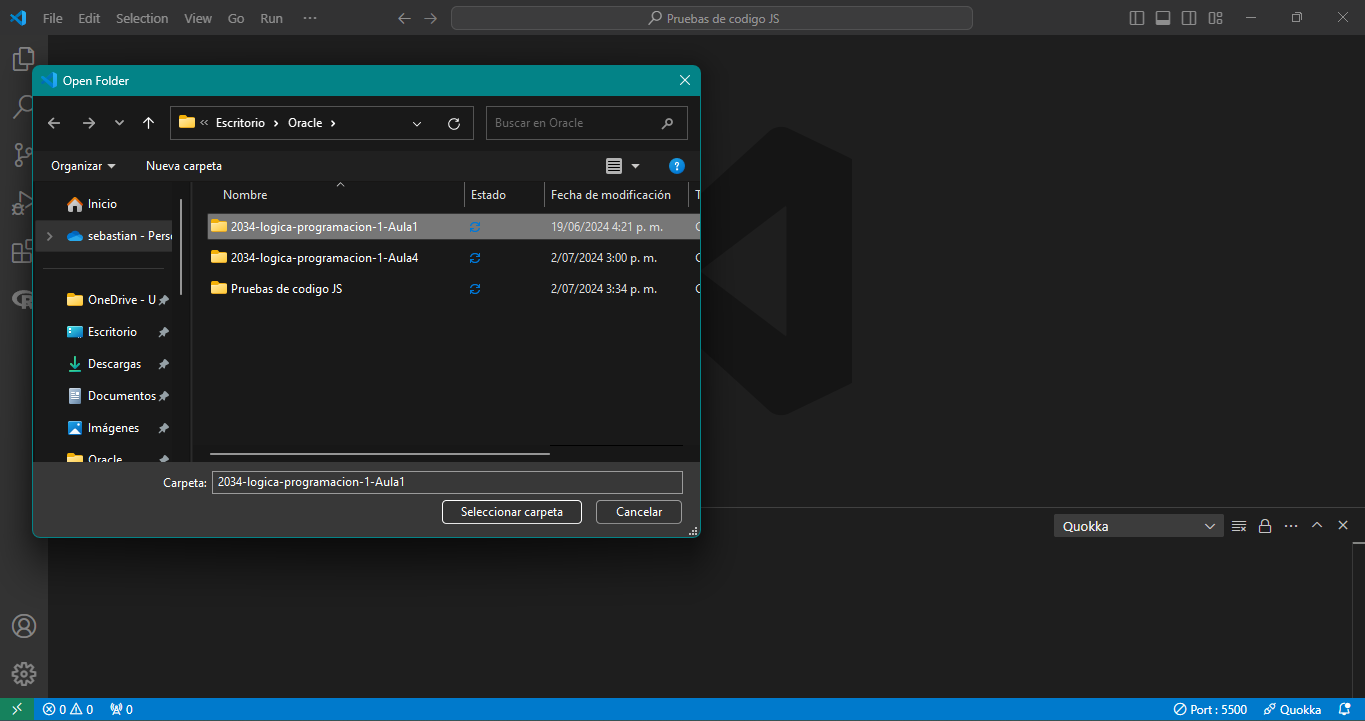Click the Cancelar button
Screen dimensions: 1365x721
[639, 512]
